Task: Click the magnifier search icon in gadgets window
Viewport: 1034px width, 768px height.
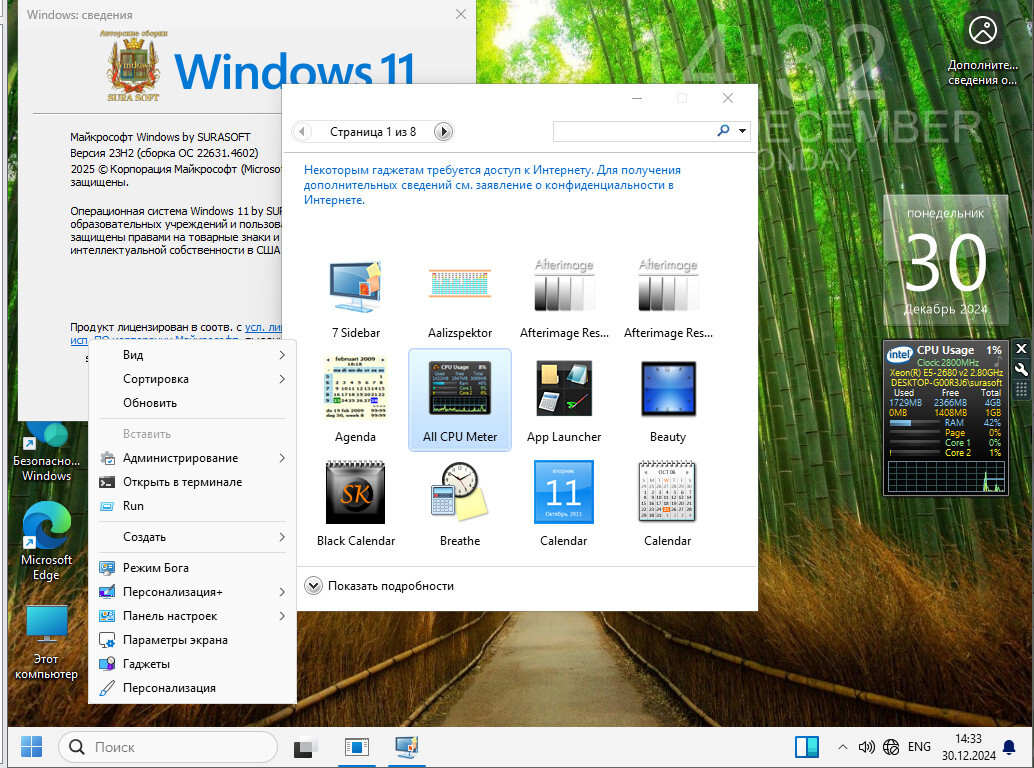Action: pos(723,131)
